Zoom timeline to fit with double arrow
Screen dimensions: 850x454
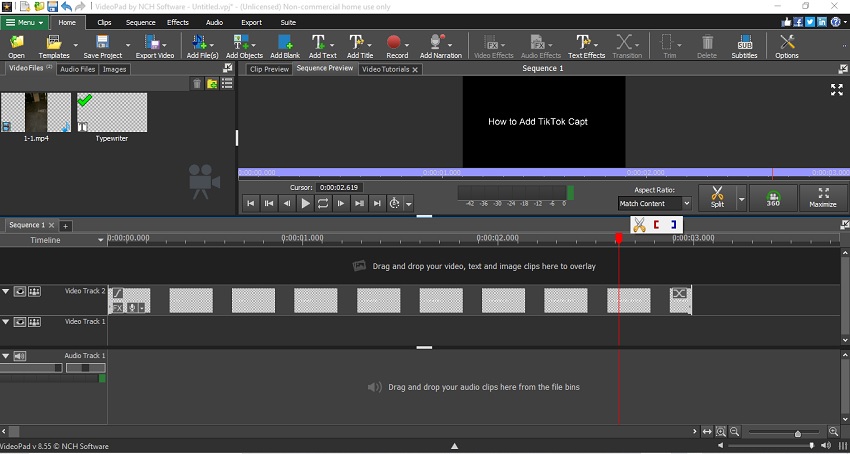click(x=707, y=432)
